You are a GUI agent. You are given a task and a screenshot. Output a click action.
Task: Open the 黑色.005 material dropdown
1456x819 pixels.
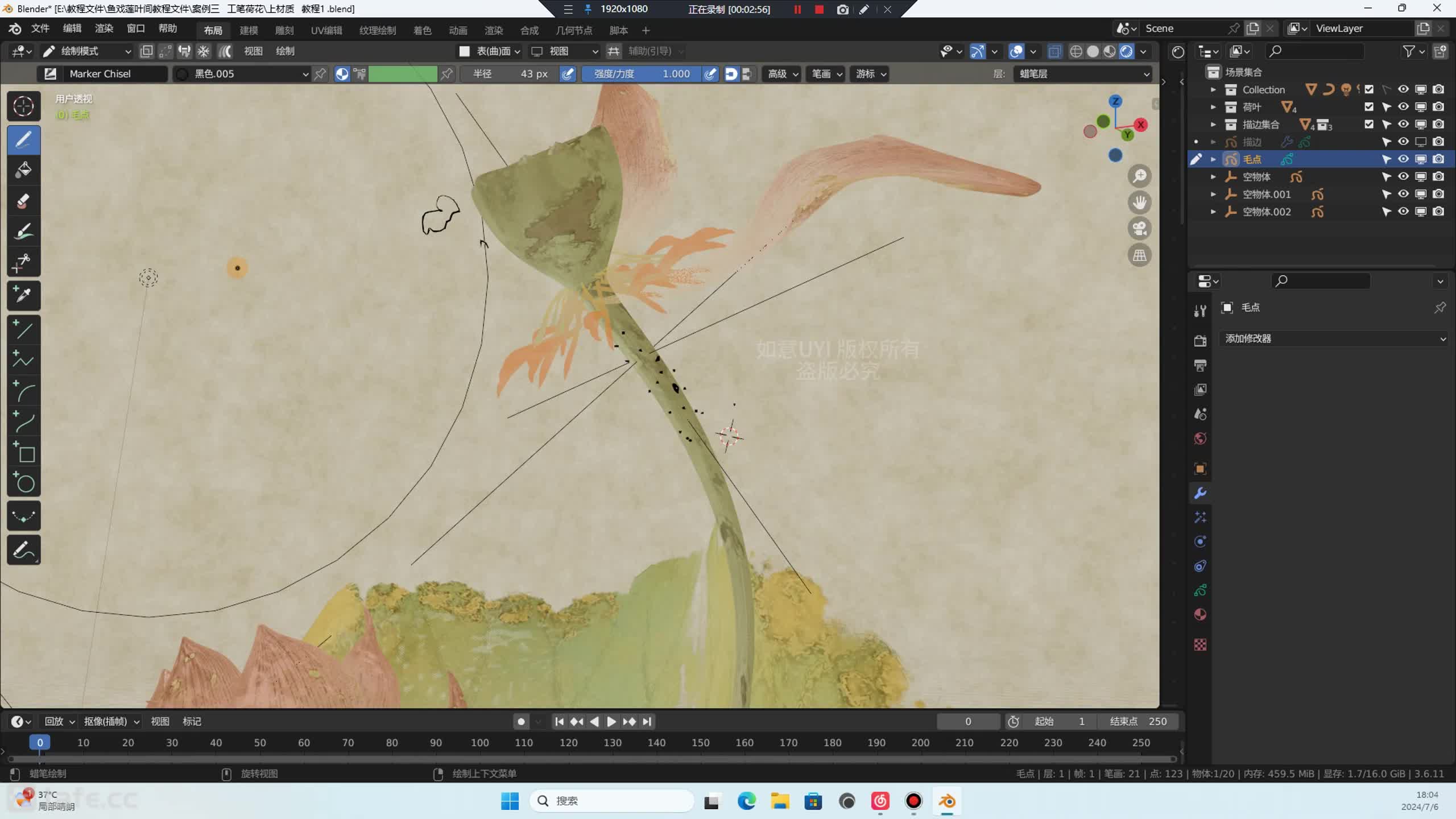[x=242, y=74]
